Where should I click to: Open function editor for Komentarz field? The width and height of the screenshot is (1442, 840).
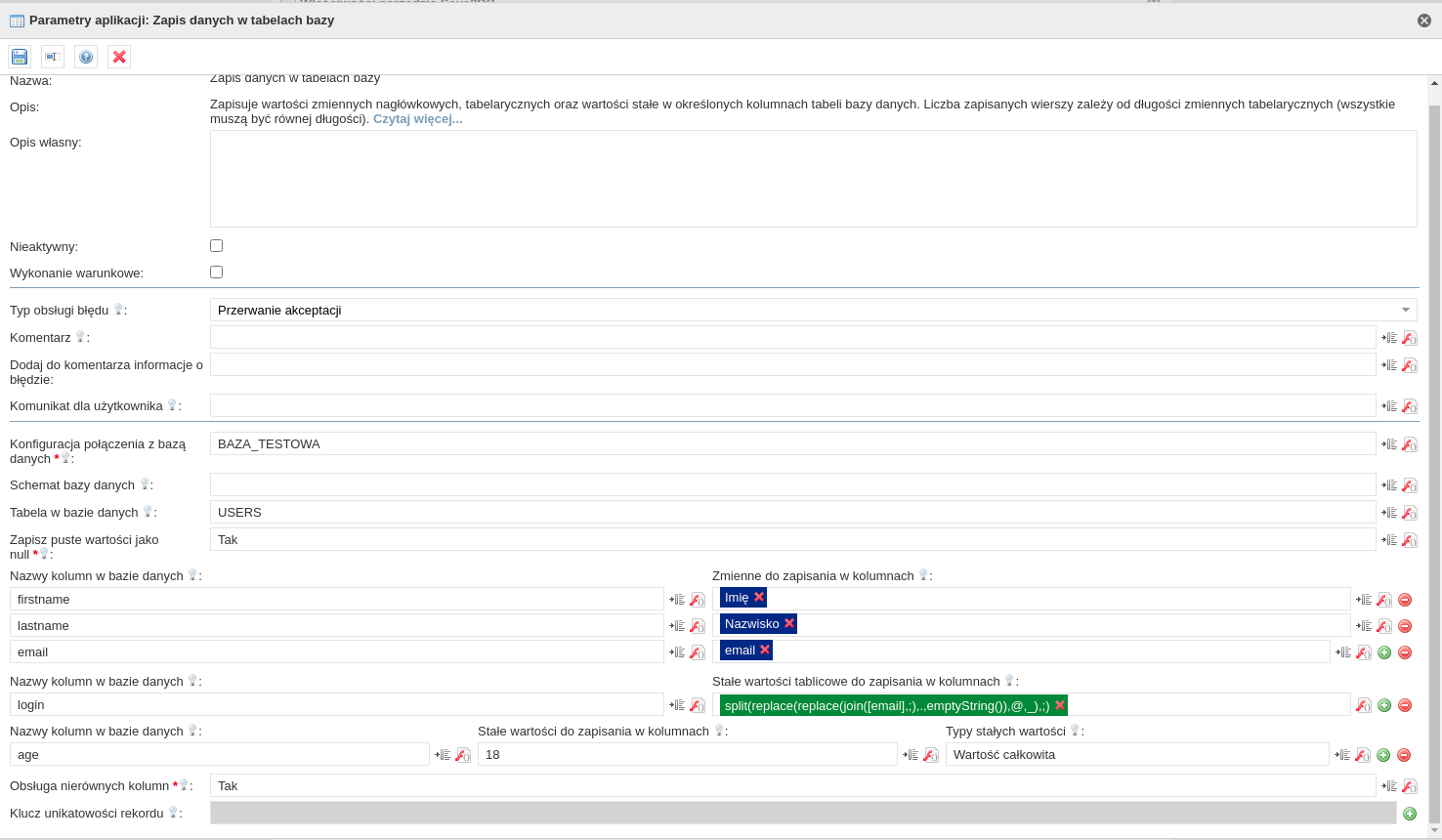[x=1410, y=338]
